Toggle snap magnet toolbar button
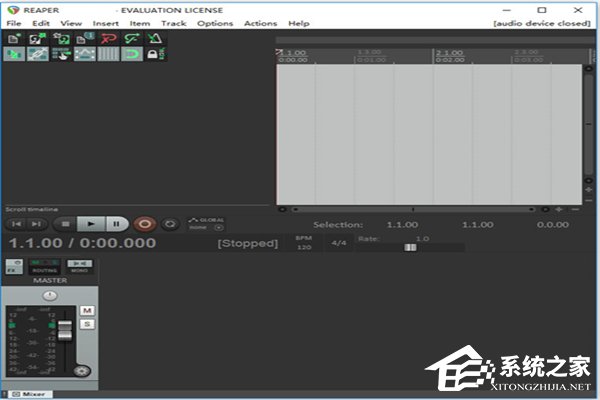The width and height of the screenshot is (600, 400). coord(132,54)
